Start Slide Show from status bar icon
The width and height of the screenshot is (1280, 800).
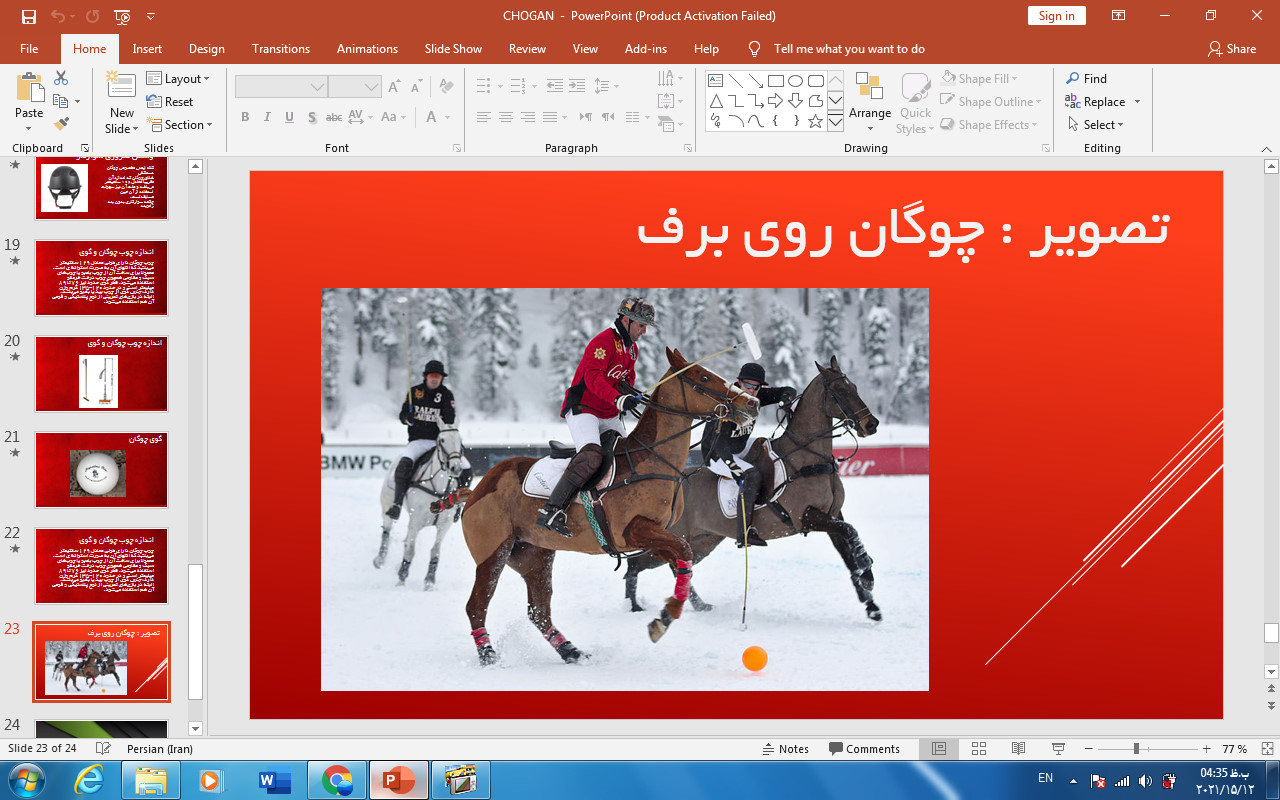1058,749
